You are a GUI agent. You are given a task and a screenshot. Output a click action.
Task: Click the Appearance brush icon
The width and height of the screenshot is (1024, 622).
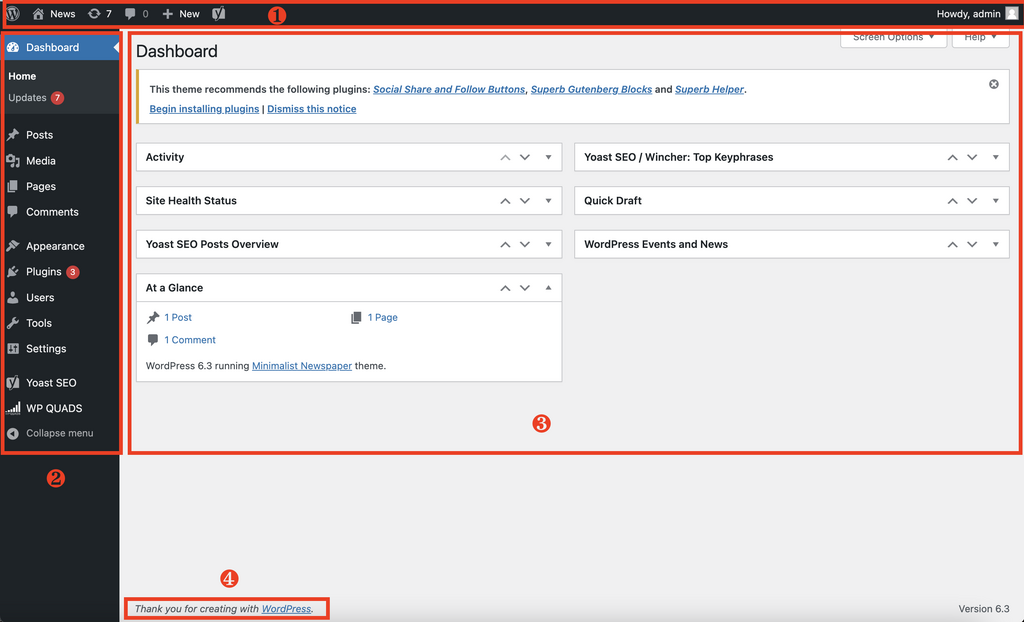click(x=12, y=246)
